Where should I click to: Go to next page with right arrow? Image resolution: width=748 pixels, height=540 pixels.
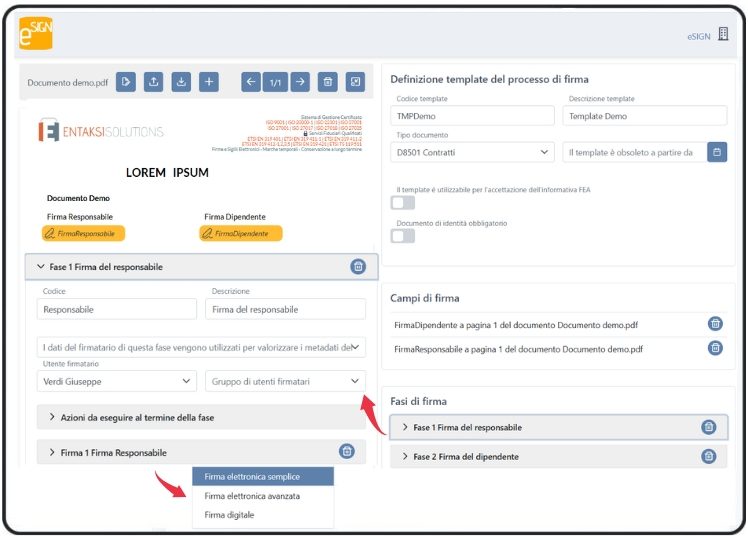pos(300,82)
